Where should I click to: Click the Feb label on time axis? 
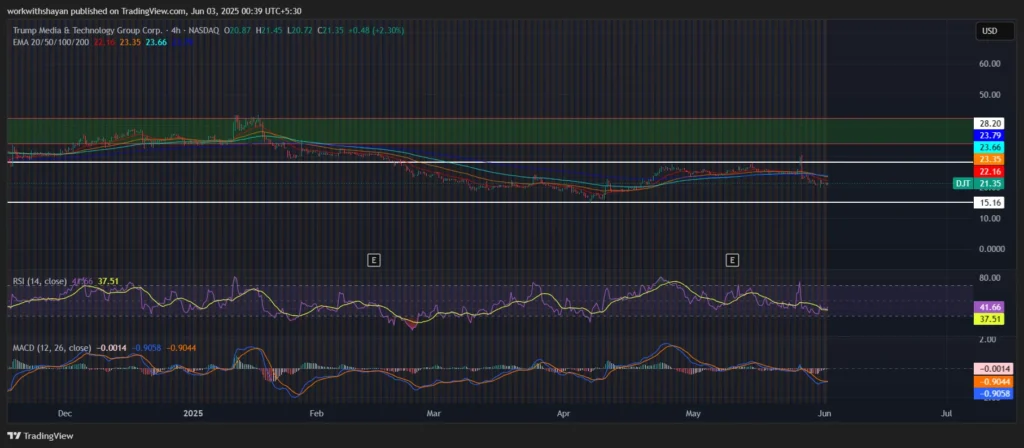(316, 413)
